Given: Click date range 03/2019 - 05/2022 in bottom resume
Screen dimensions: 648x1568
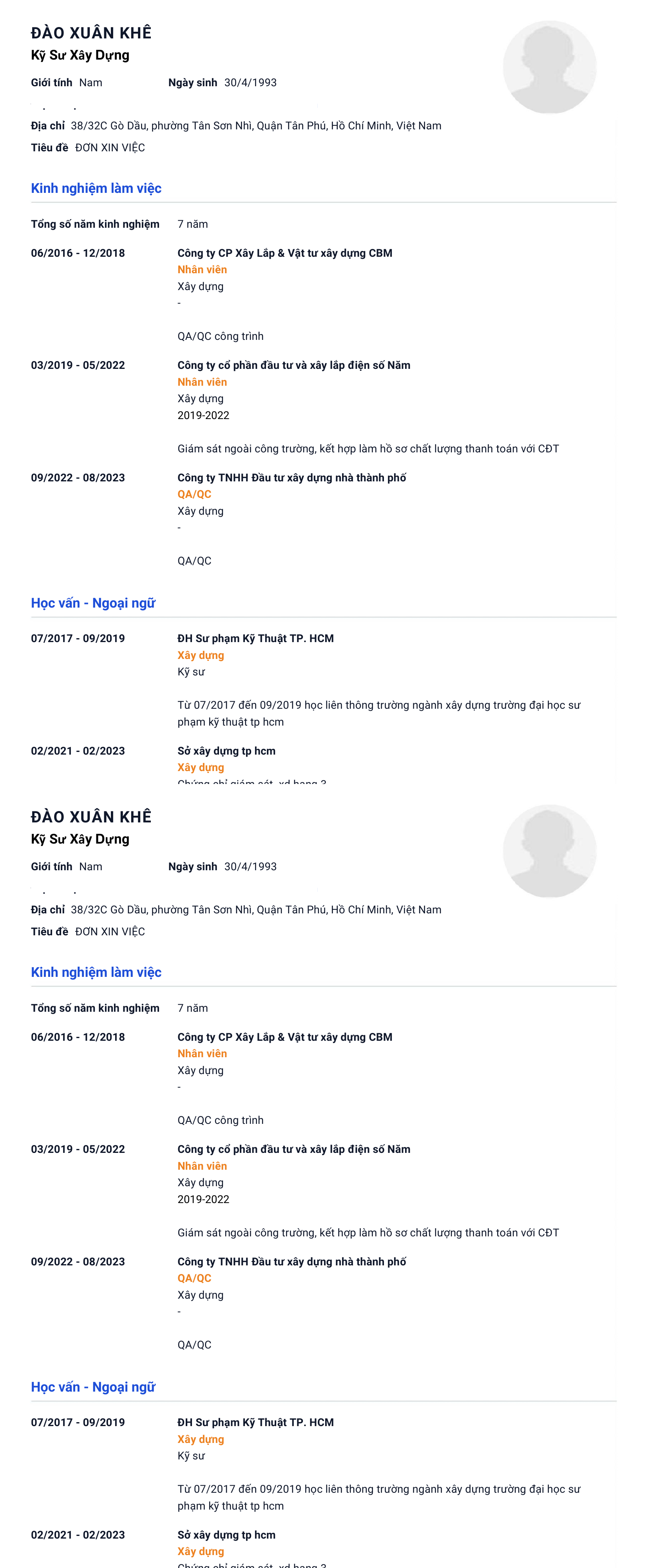Looking at the screenshot, I should coord(78,1149).
